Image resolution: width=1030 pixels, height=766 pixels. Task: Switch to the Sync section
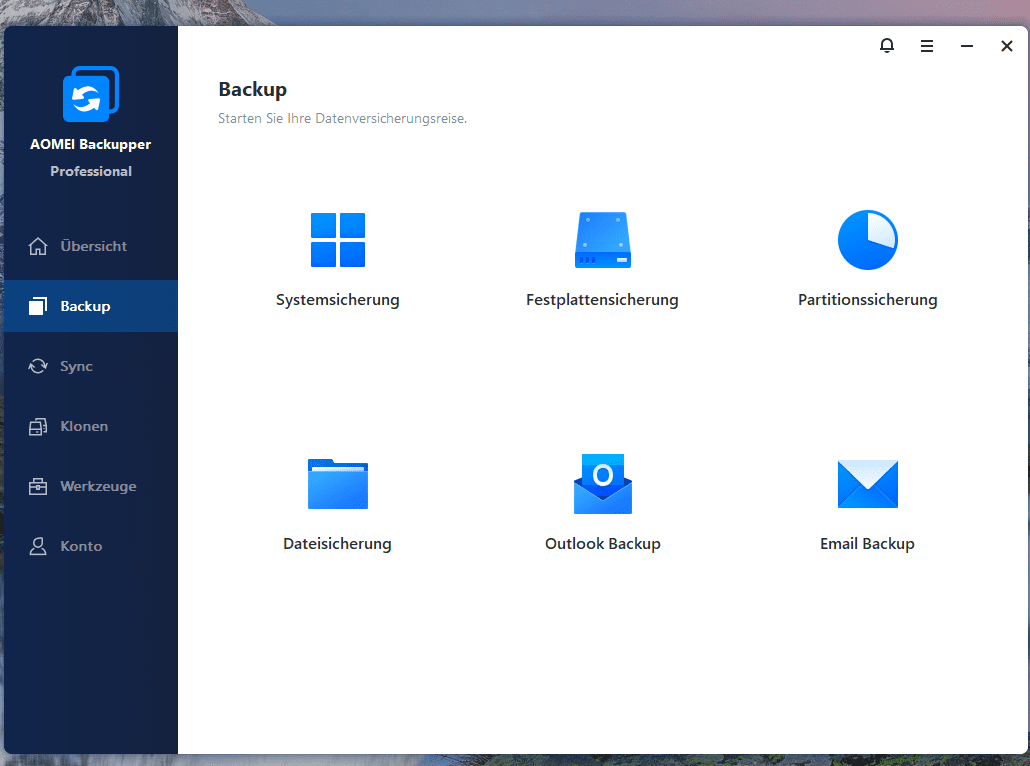pyautogui.click(x=91, y=366)
